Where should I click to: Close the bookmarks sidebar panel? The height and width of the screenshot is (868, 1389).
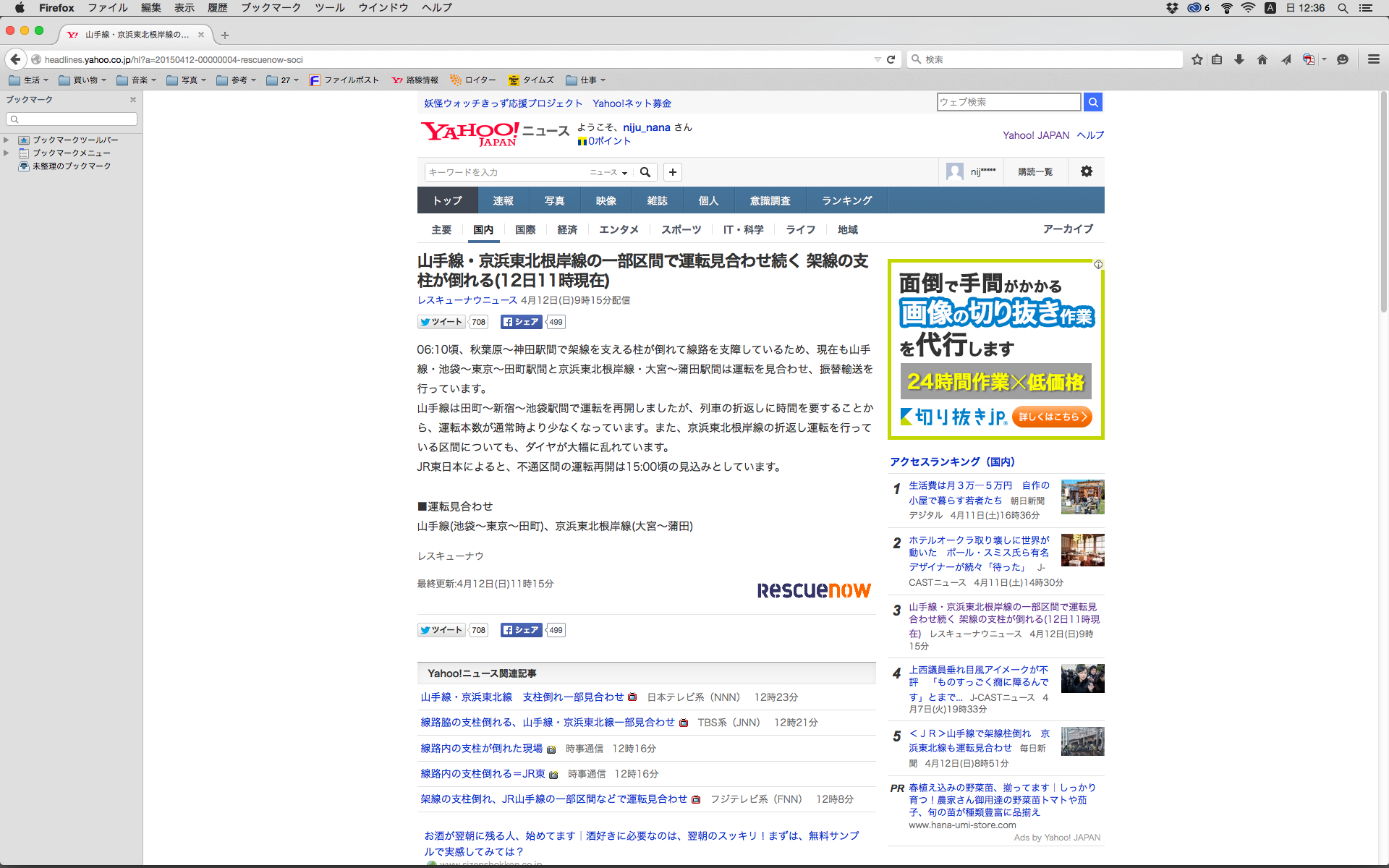point(132,100)
